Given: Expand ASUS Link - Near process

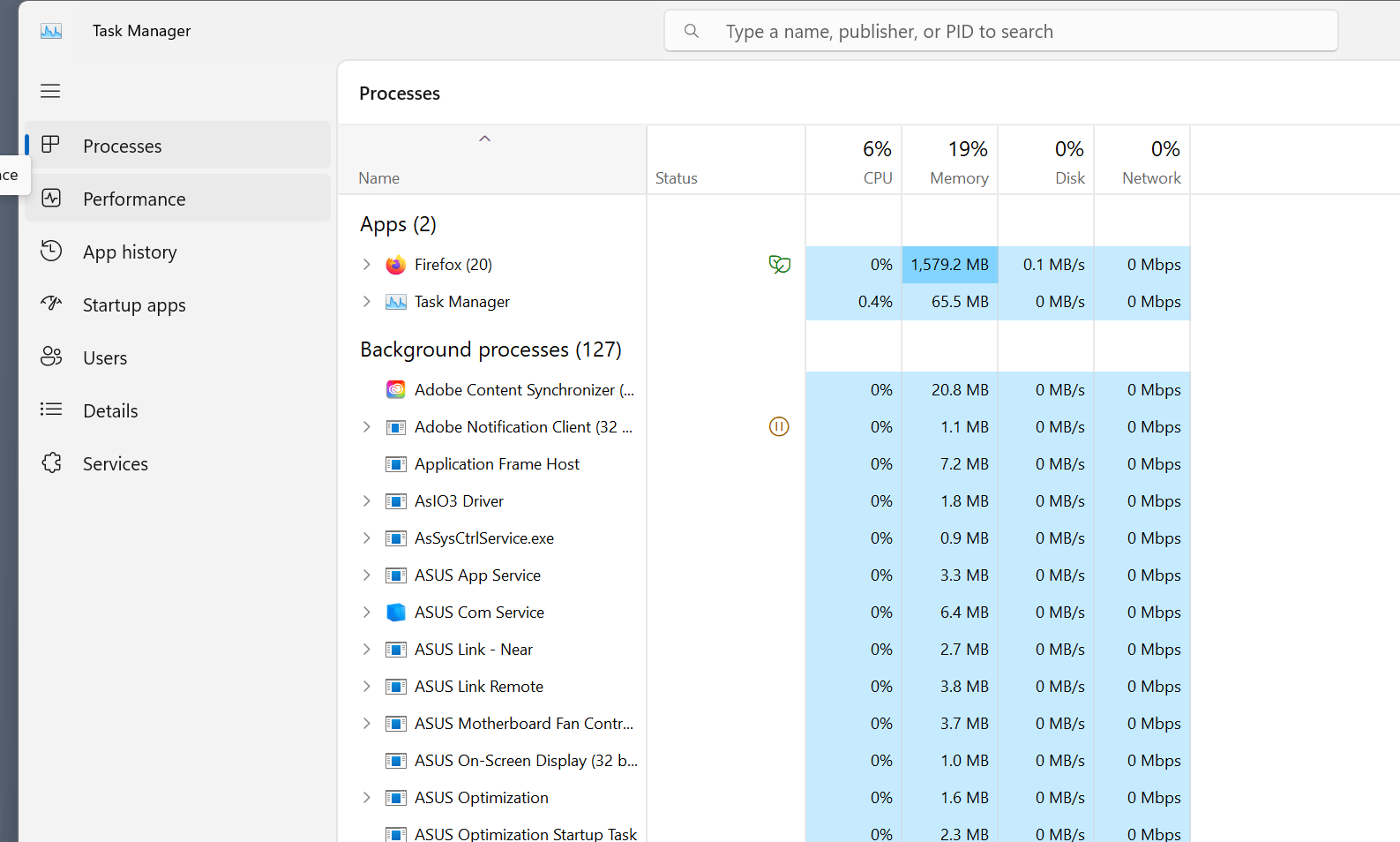Looking at the screenshot, I should click(x=367, y=650).
